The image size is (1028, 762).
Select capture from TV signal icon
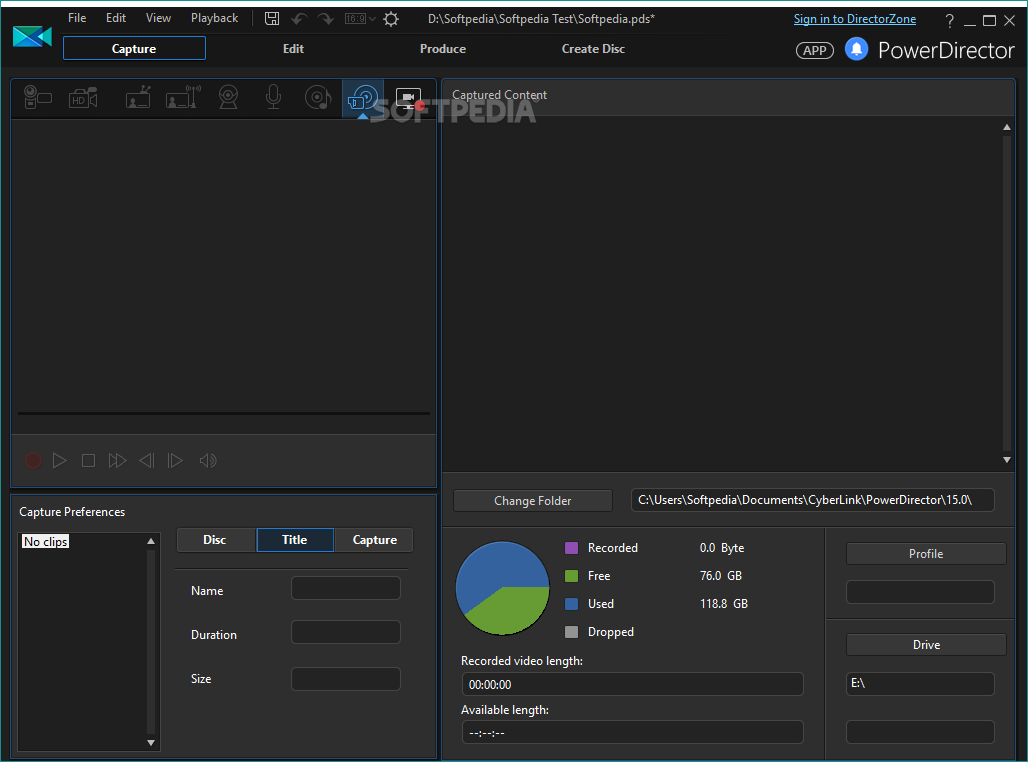point(138,98)
